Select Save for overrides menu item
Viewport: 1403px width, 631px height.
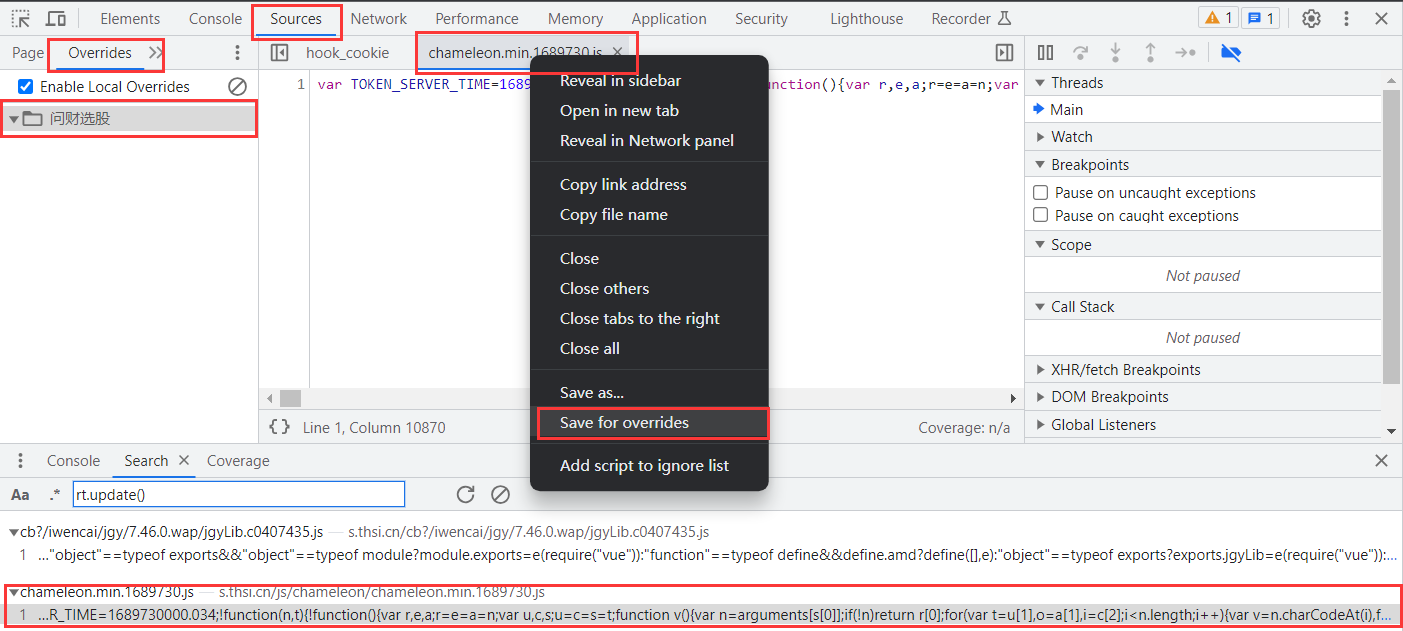(624, 423)
